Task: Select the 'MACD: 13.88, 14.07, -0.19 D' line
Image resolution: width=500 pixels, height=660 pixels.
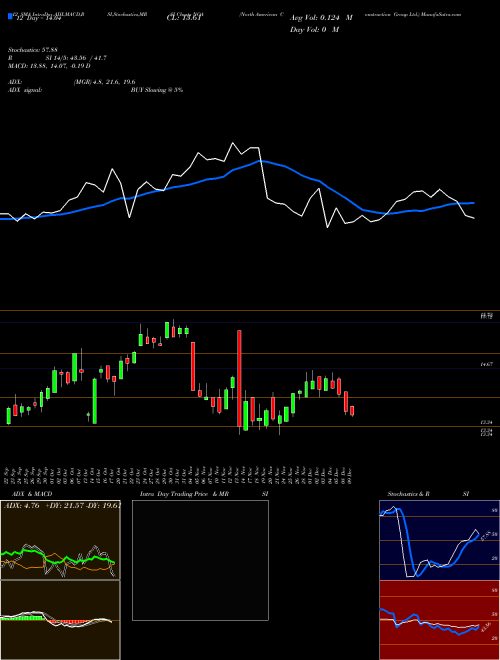Action: 50,66
